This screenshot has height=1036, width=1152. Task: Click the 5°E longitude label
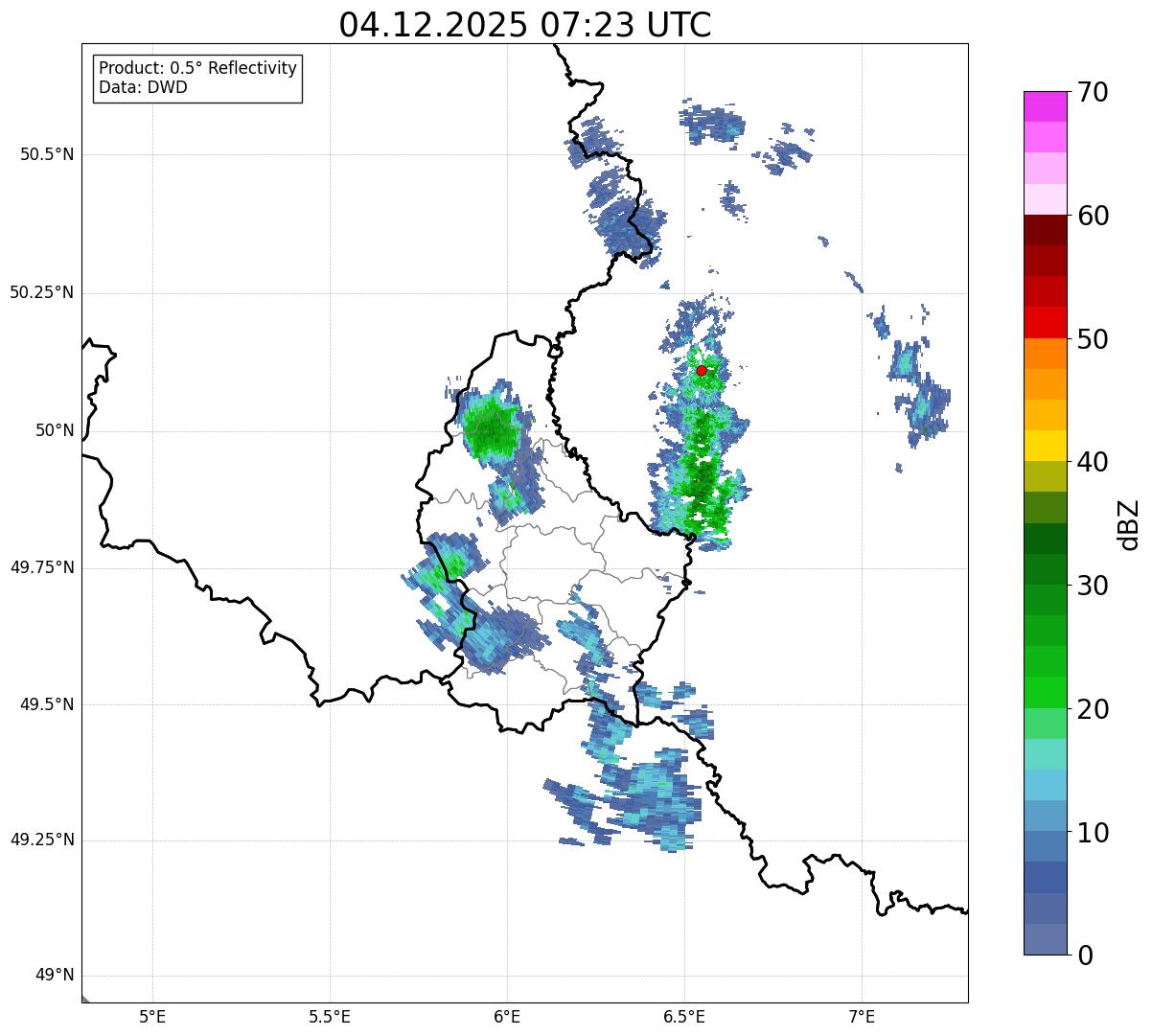[x=152, y=1016]
